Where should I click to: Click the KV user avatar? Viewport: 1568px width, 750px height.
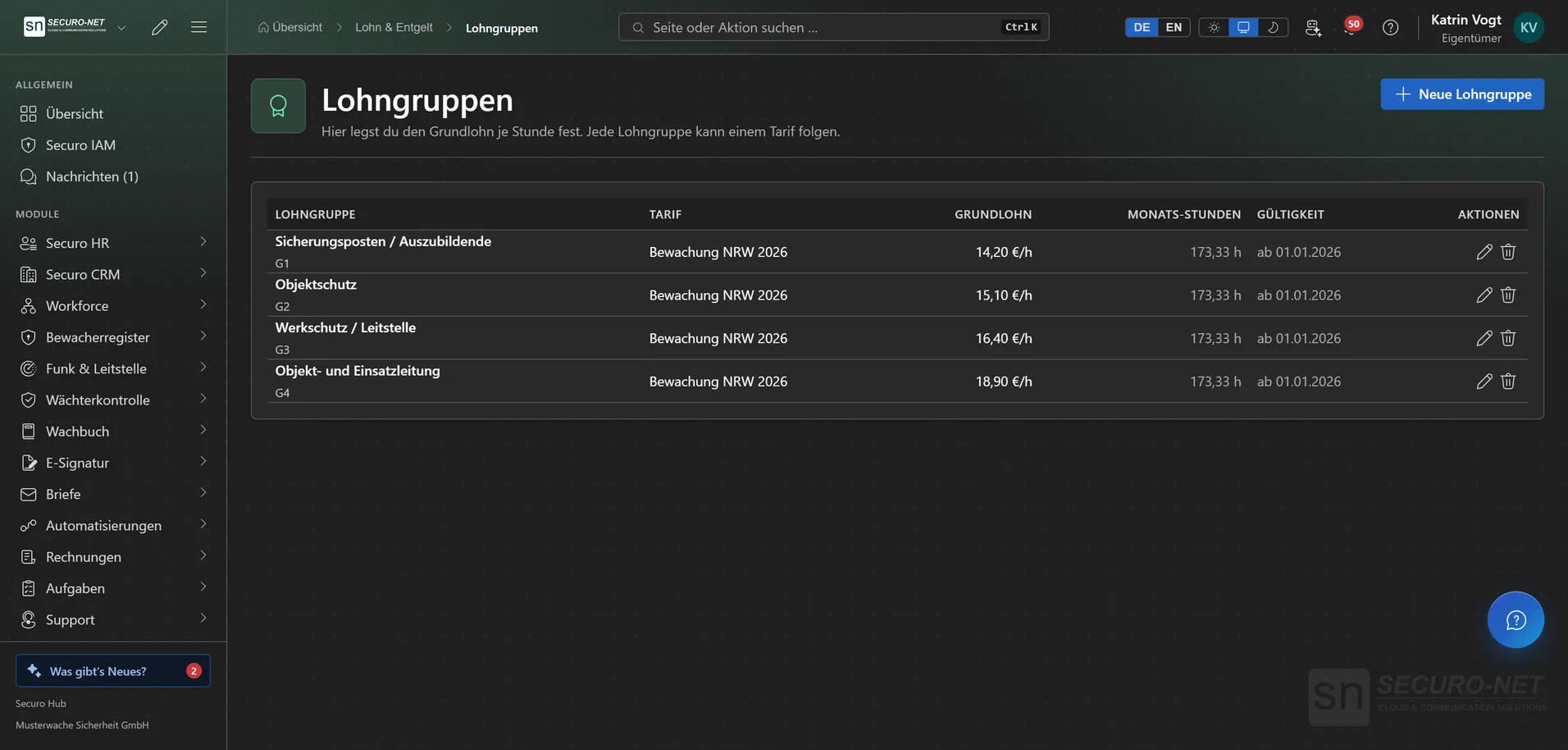click(1529, 27)
